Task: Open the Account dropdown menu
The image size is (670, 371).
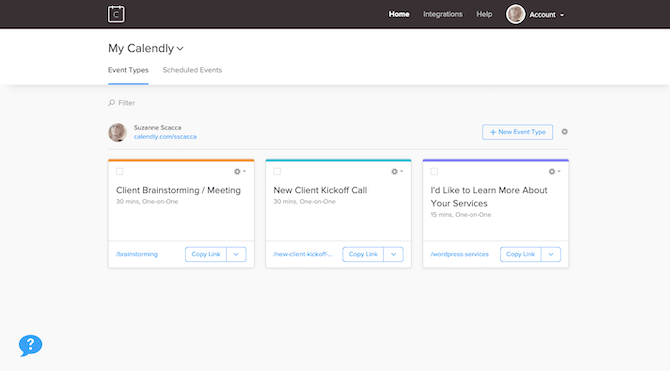Action: point(547,15)
